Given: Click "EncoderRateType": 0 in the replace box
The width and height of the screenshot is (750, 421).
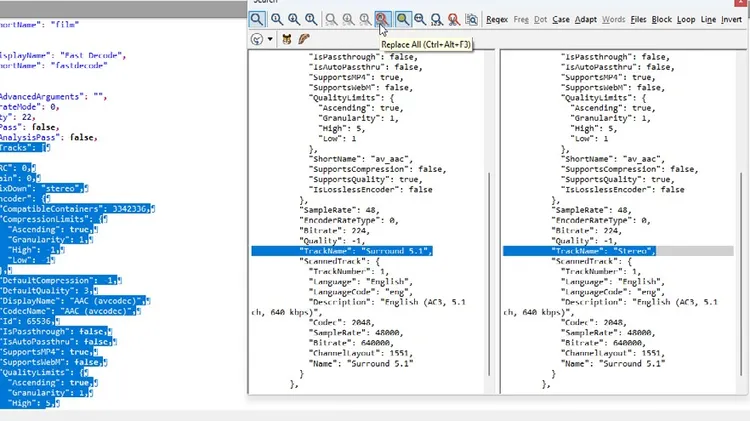Looking at the screenshot, I should pyautogui.click(x=602, y=221).
